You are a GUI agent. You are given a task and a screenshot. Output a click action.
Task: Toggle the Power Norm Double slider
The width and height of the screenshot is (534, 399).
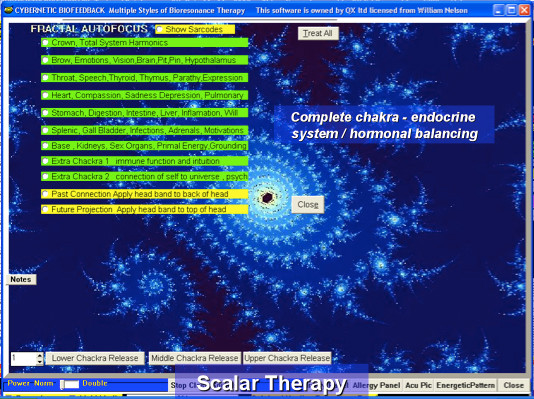click(x=70, y=384)
